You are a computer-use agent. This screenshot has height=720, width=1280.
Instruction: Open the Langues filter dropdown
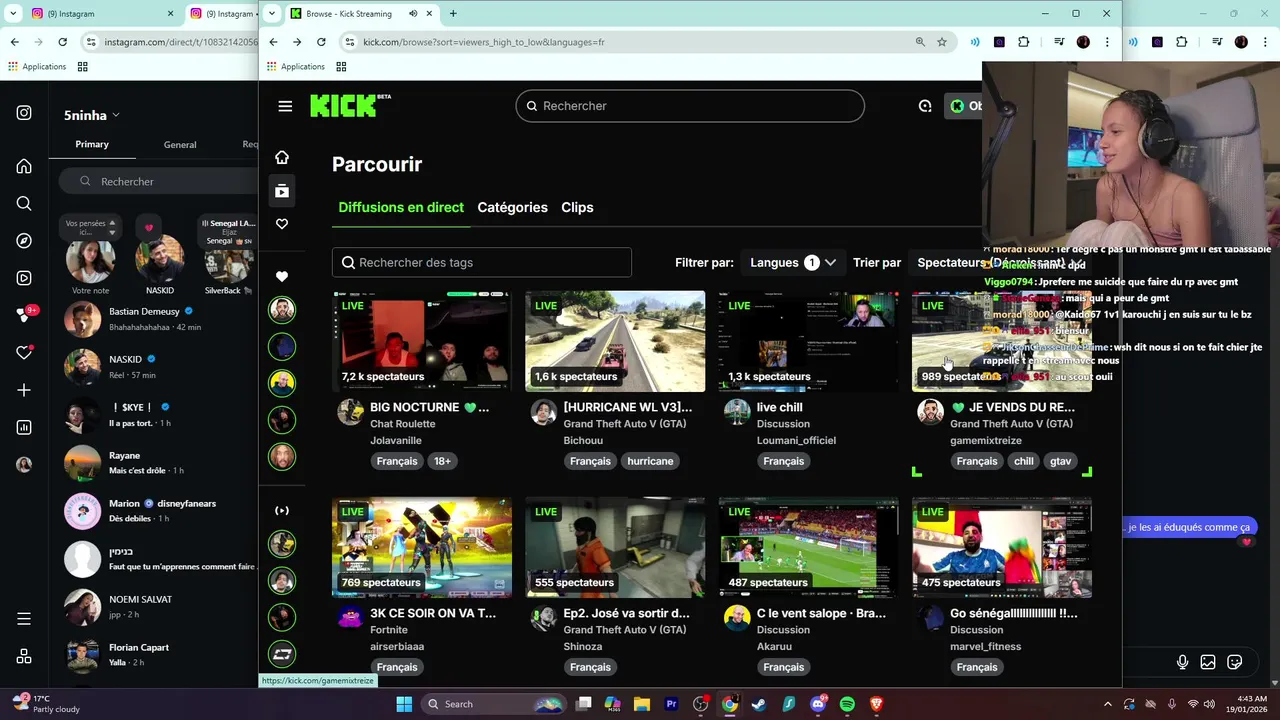click(793, 263)
